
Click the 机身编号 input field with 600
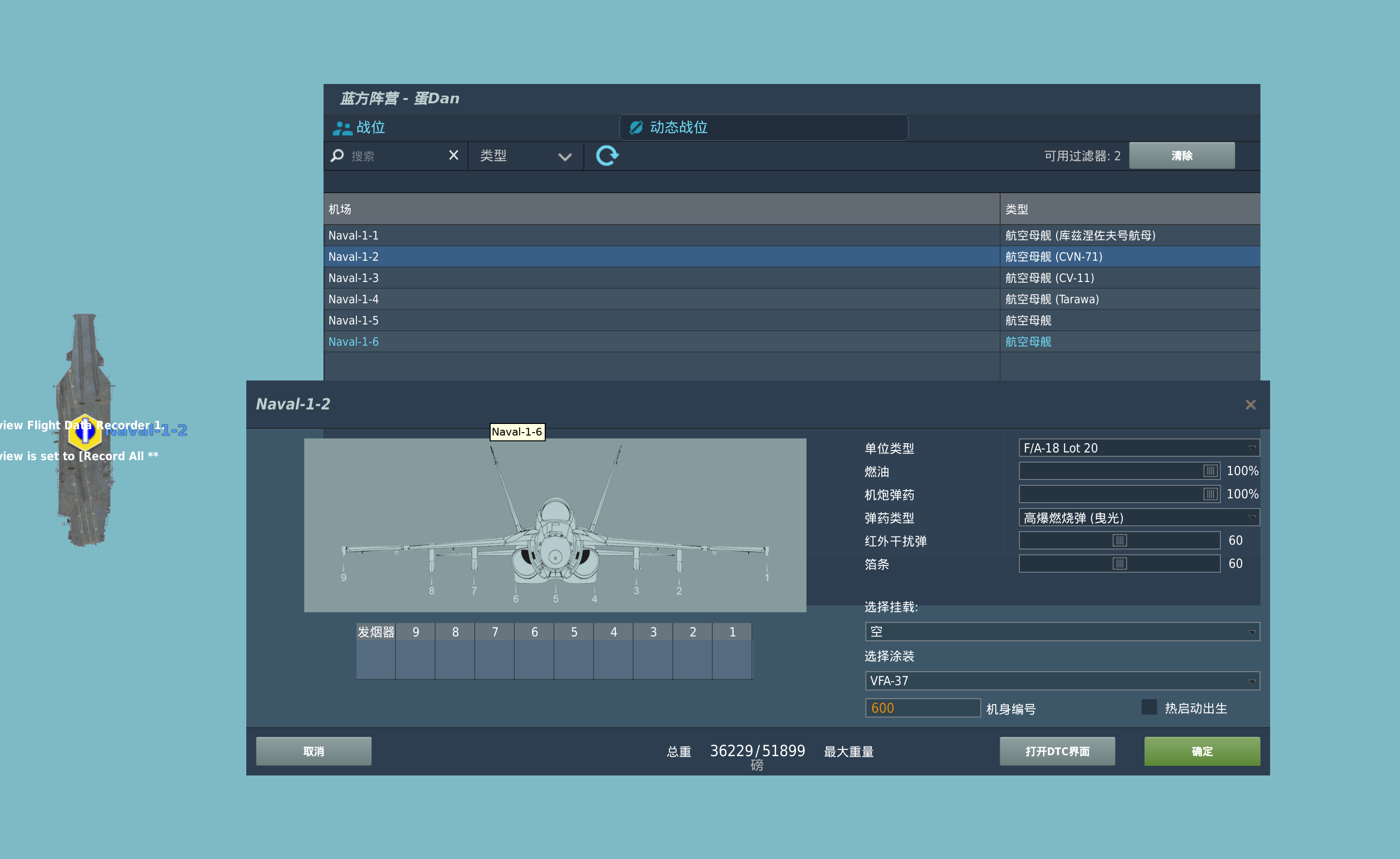point(922,708)
